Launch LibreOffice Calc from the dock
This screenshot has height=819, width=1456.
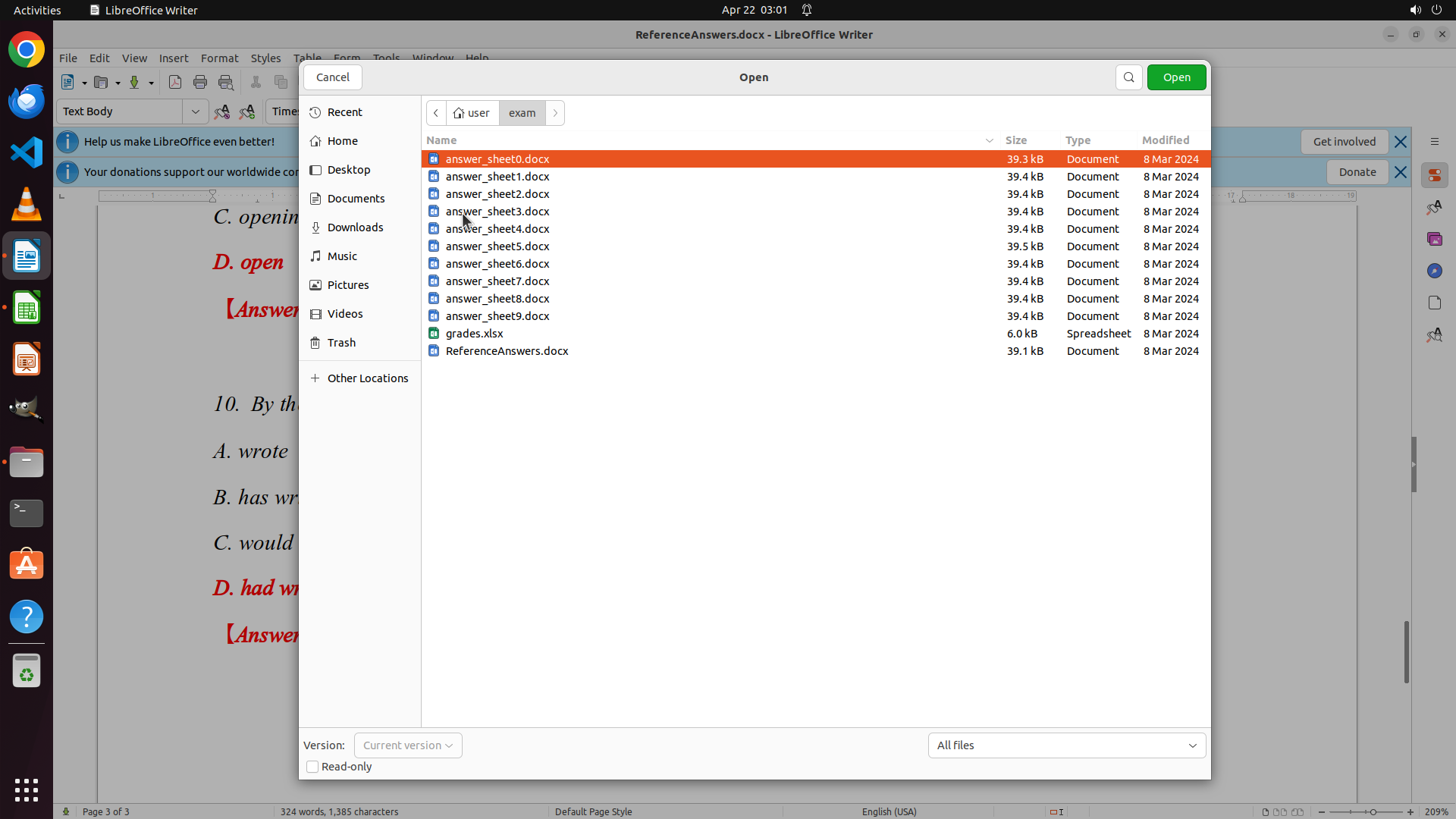click(x=27, y=309)
